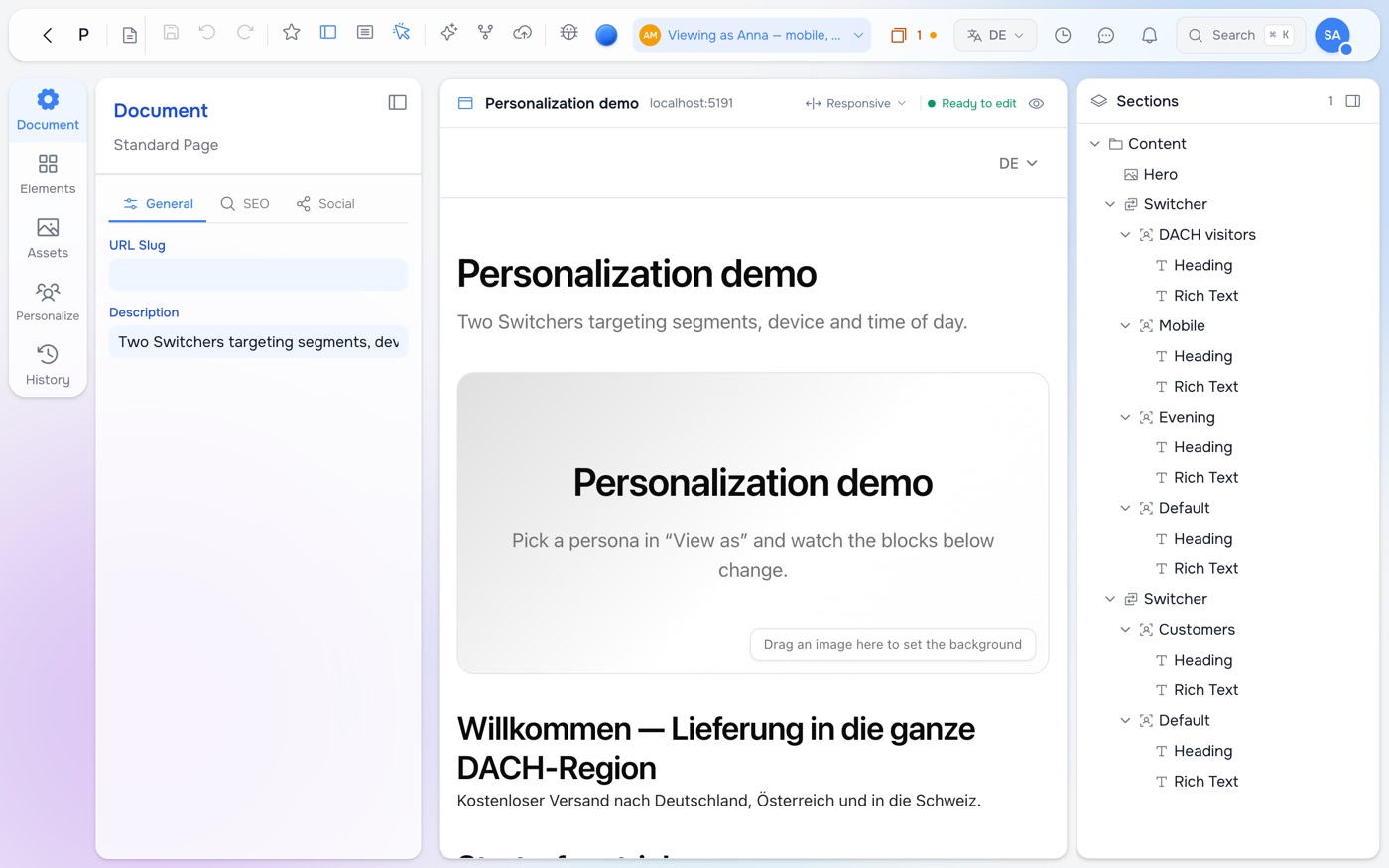Image resolution: width=1389 pixels, height=868 pixels.
Task: Click the back arrow in the top toolbar
Action: (x=47, y=35)
